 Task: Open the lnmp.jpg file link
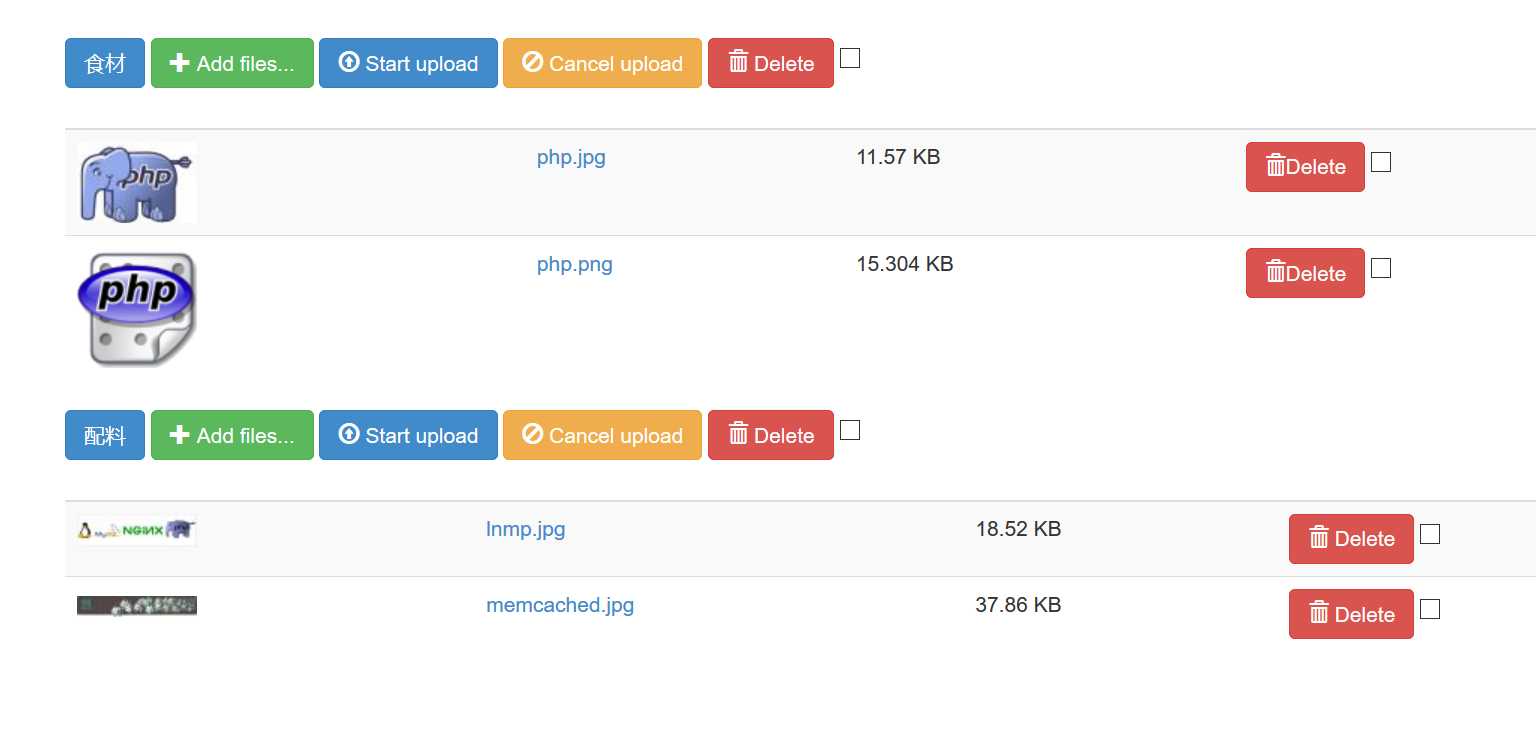tap(526, 529)
